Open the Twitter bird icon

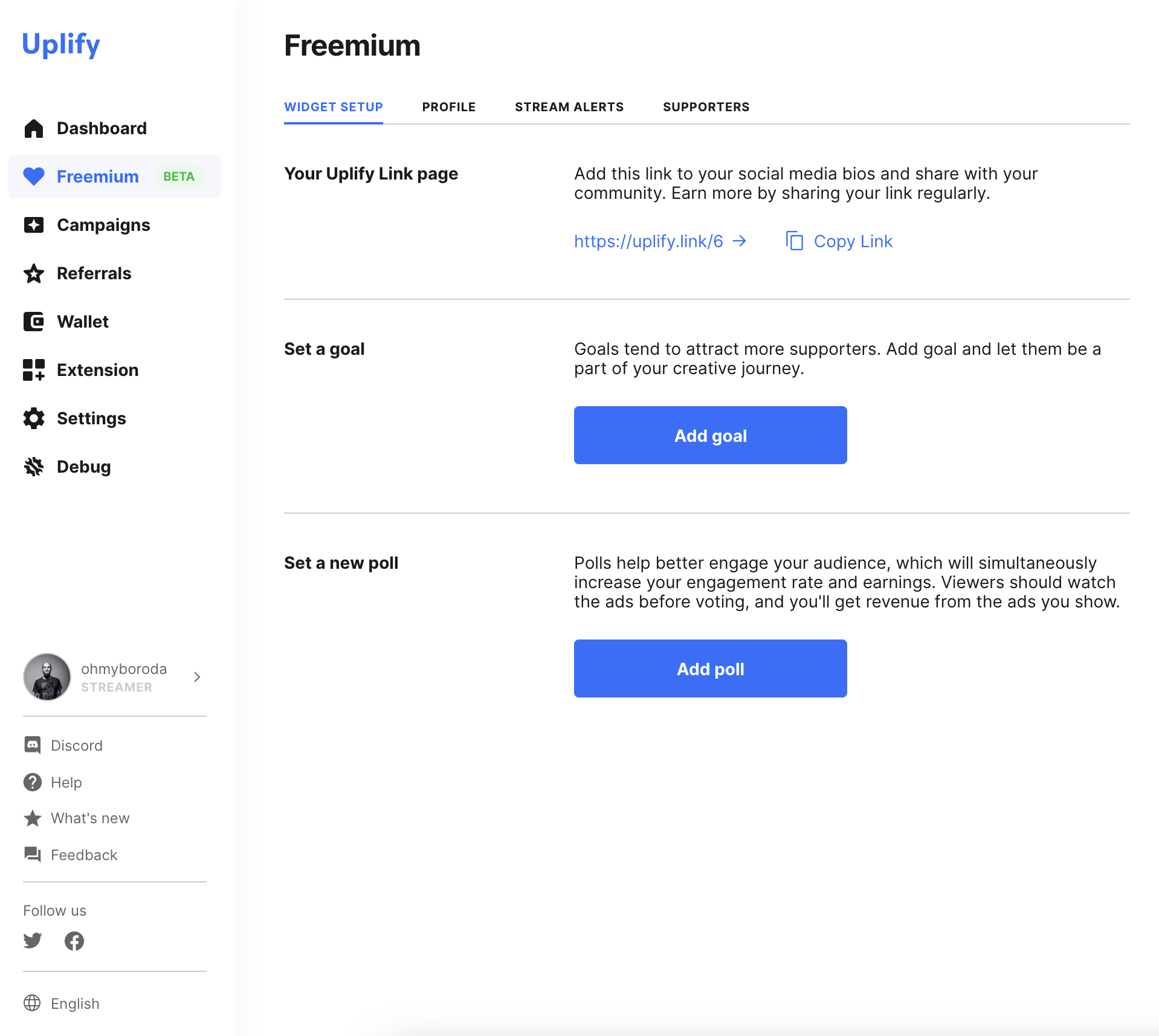pyautogui.click(x=33, y=940)
